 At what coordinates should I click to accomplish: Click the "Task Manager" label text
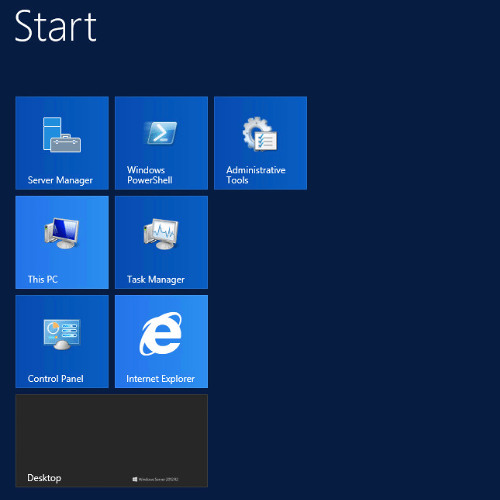(156, 280)
